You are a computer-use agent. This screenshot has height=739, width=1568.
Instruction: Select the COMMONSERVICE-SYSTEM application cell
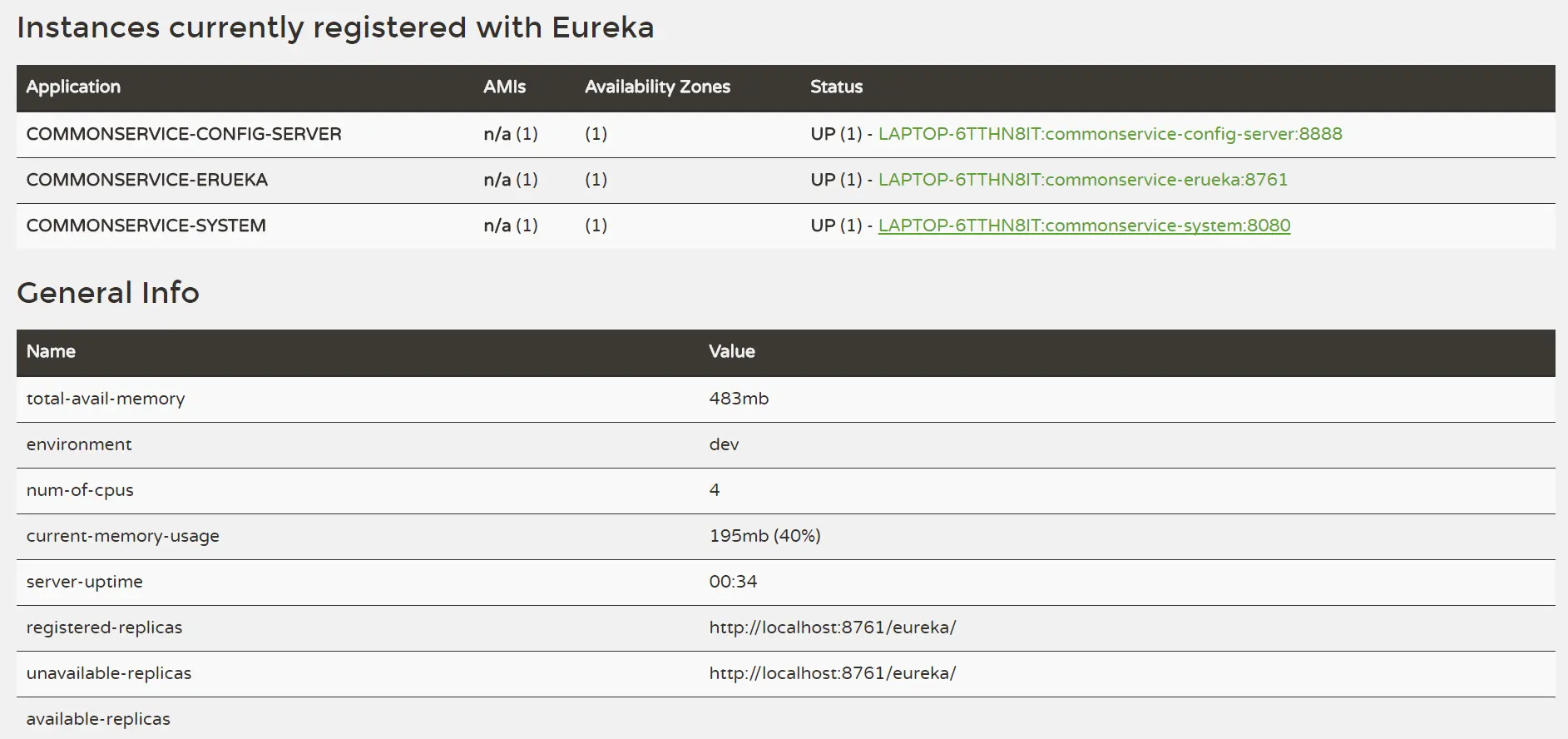pos(146,226)
